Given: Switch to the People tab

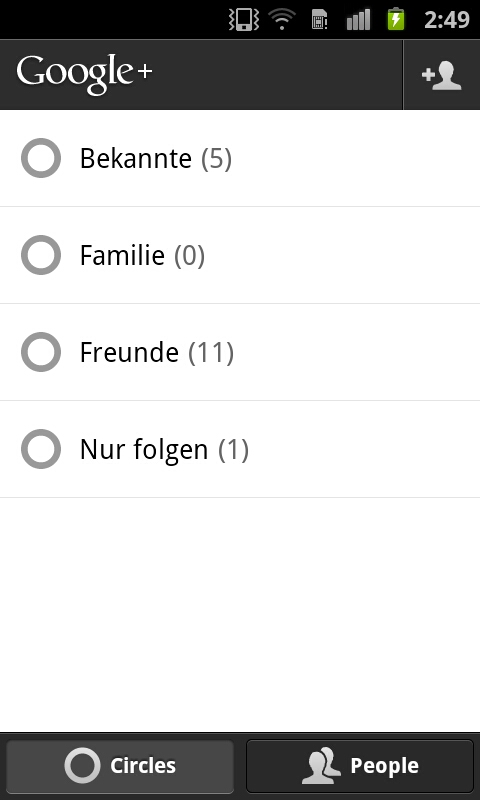Looking at the screenshot, I should tap(360, 766).
